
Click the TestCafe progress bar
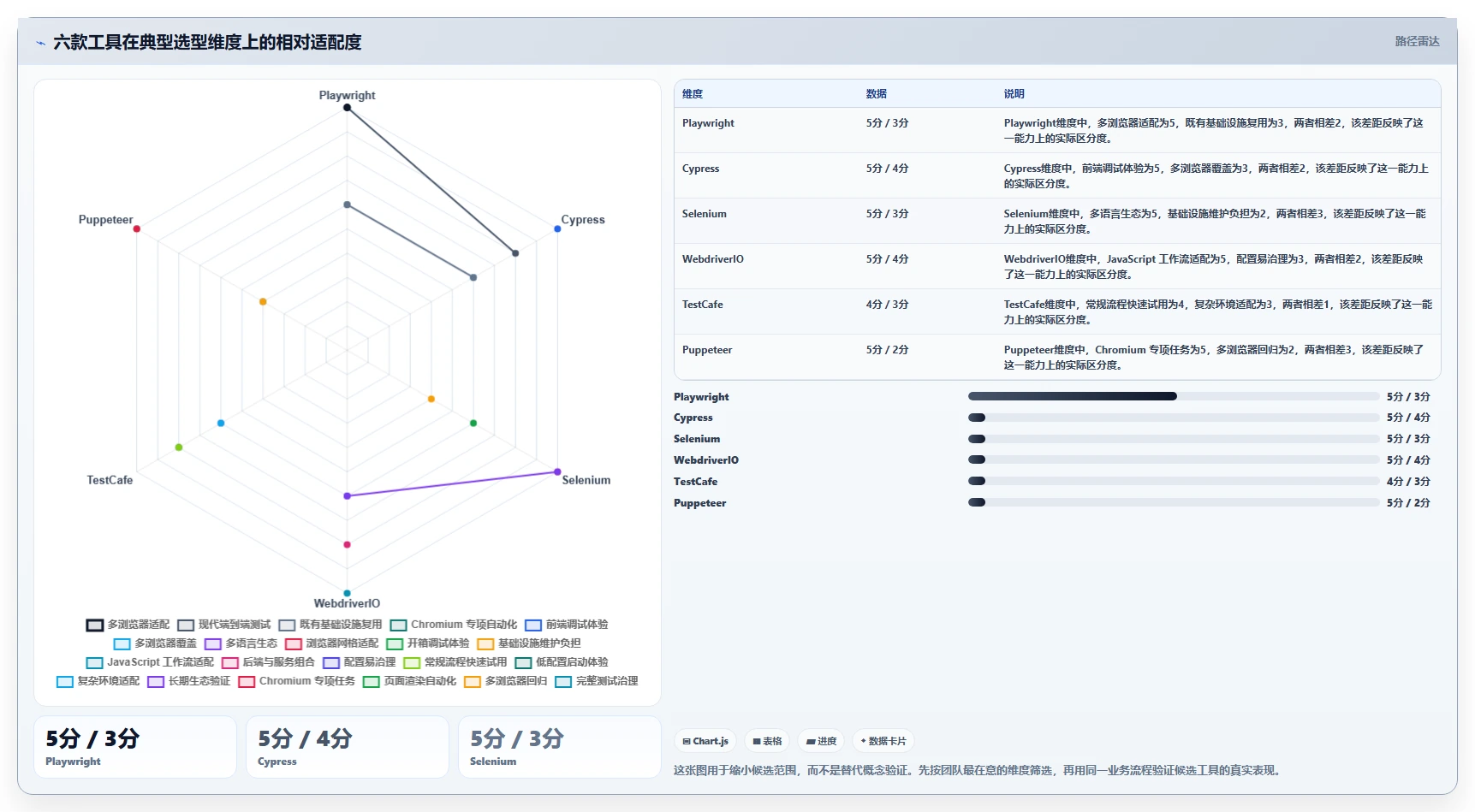click(x=1174, y=482)
